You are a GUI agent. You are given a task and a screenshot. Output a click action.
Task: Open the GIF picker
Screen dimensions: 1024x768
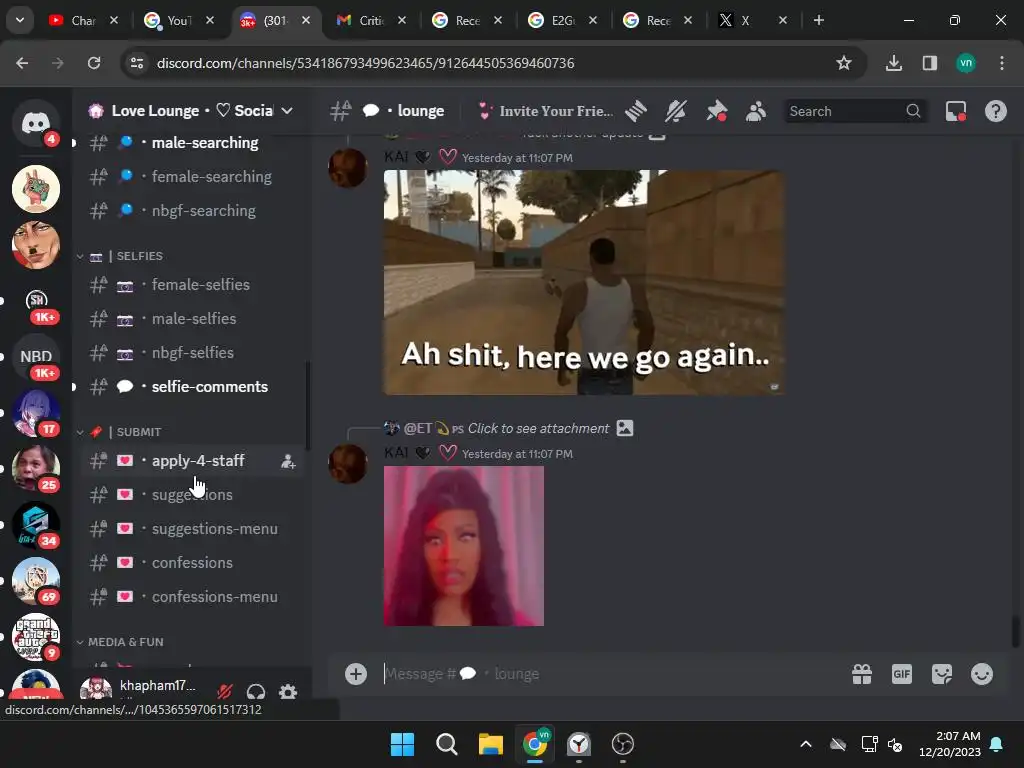coord(902,674)
